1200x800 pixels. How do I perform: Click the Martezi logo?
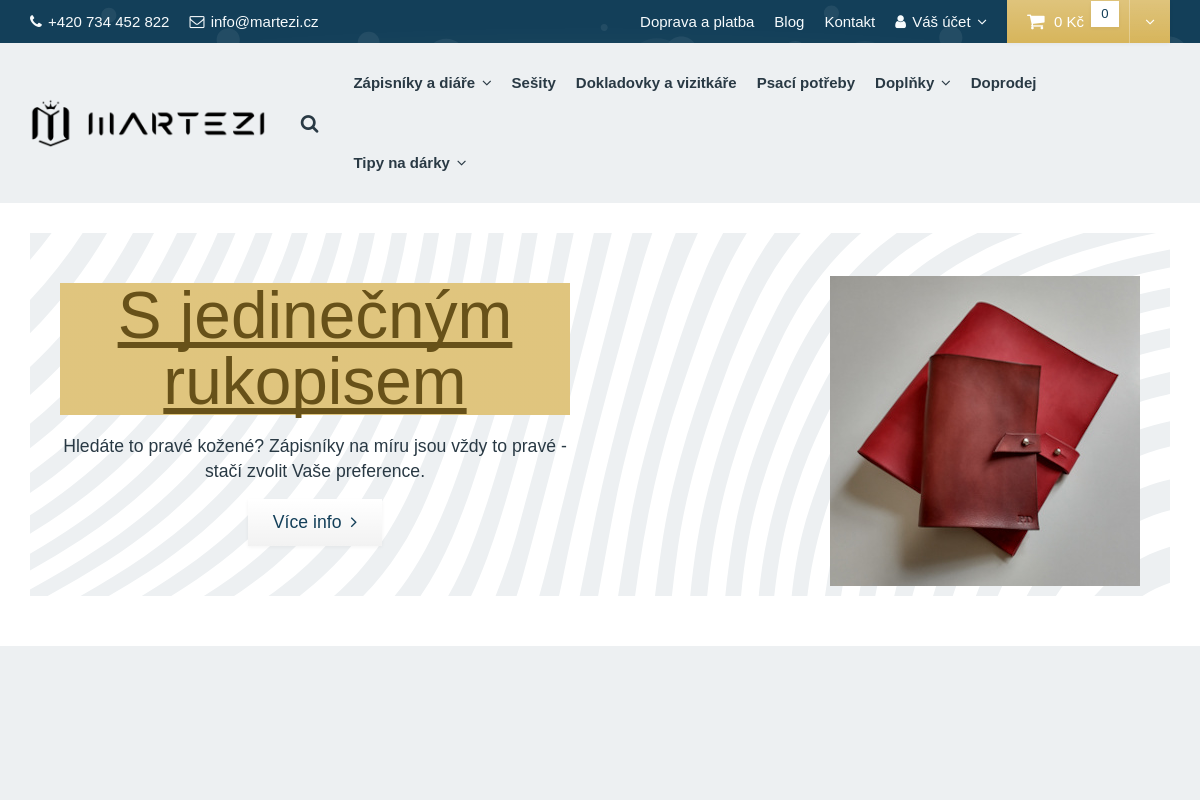(x=148, y=123)
